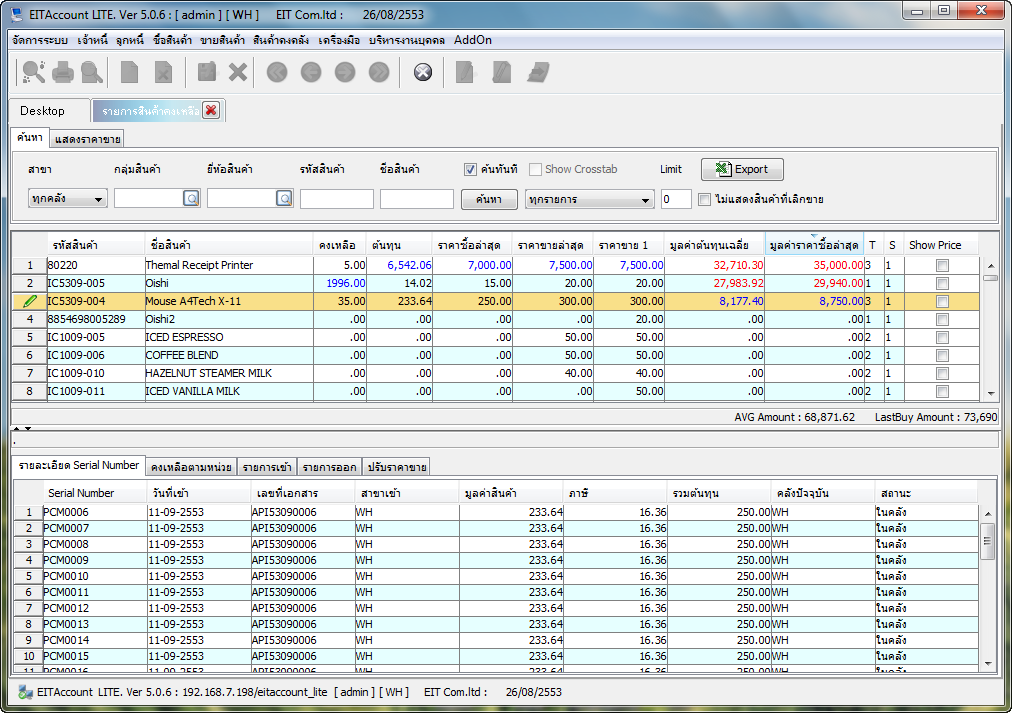Expand the ทุกรายการ filter dropdown
The image size is (1012, 713).
click(x=590, y=199)
